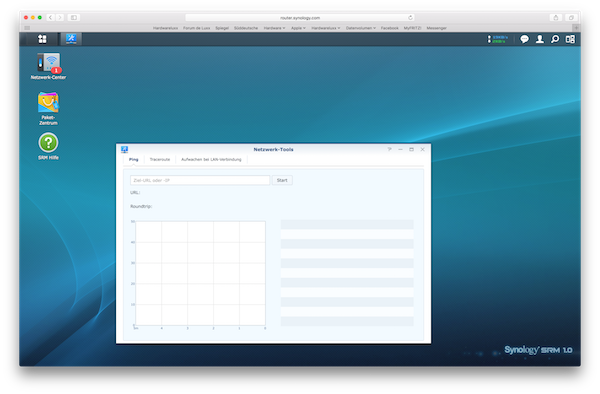
Task: Focus the Ziel-URL oder -IP field
Action: coord(200,180)
